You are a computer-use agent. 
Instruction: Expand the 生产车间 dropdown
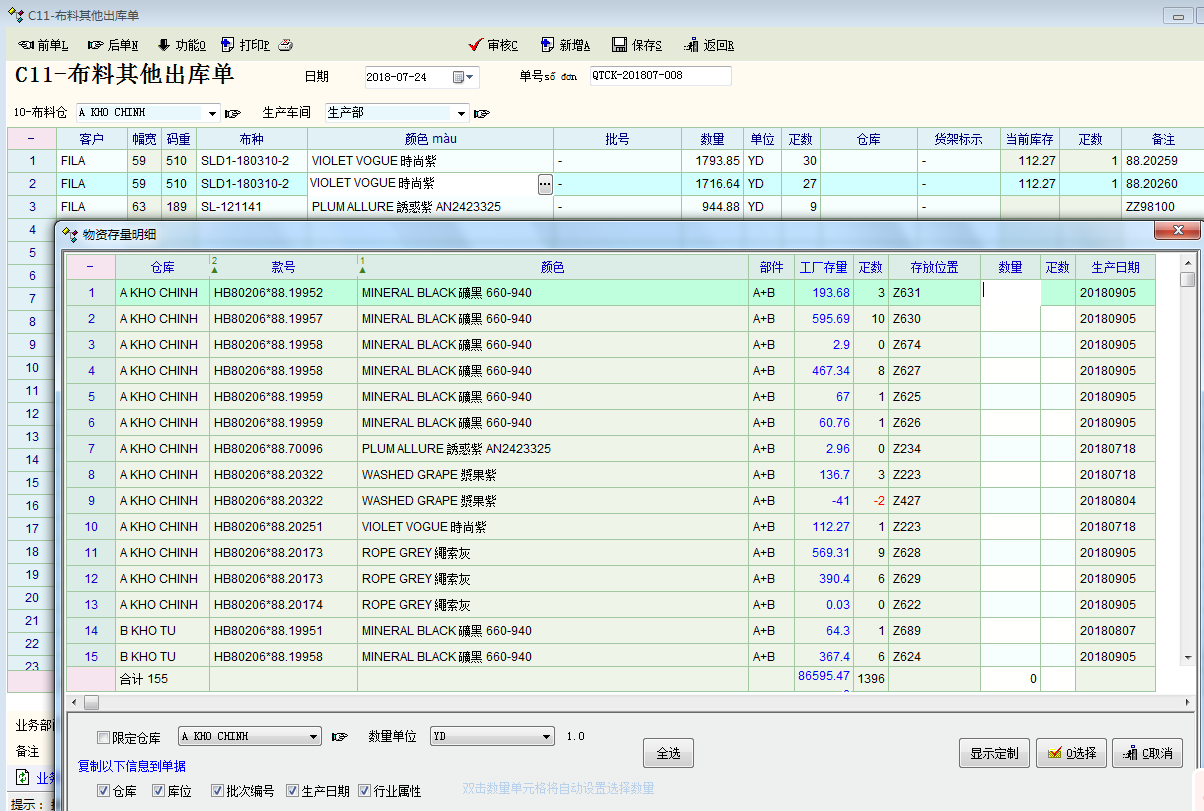pyautogui.click(x=461, y=113)
